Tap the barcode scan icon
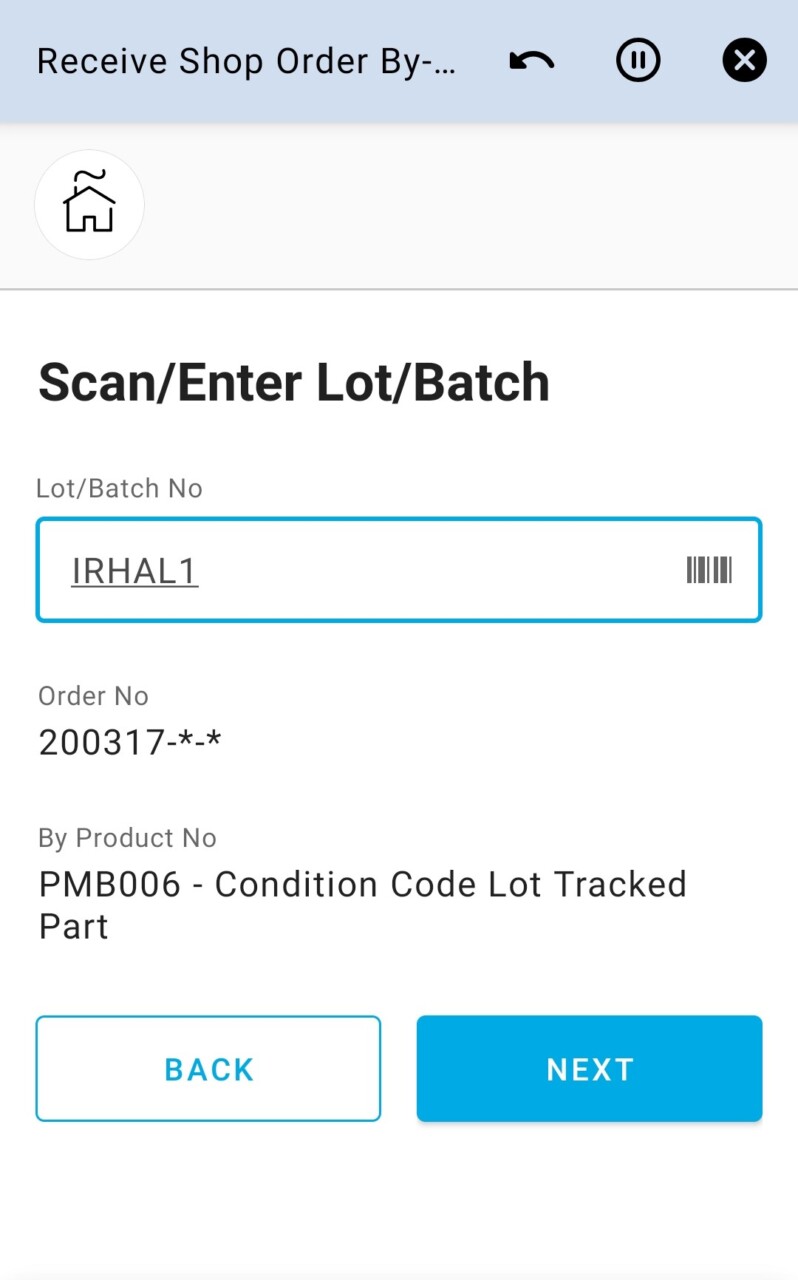The image size is (798, 1280). tap(709, 570)
